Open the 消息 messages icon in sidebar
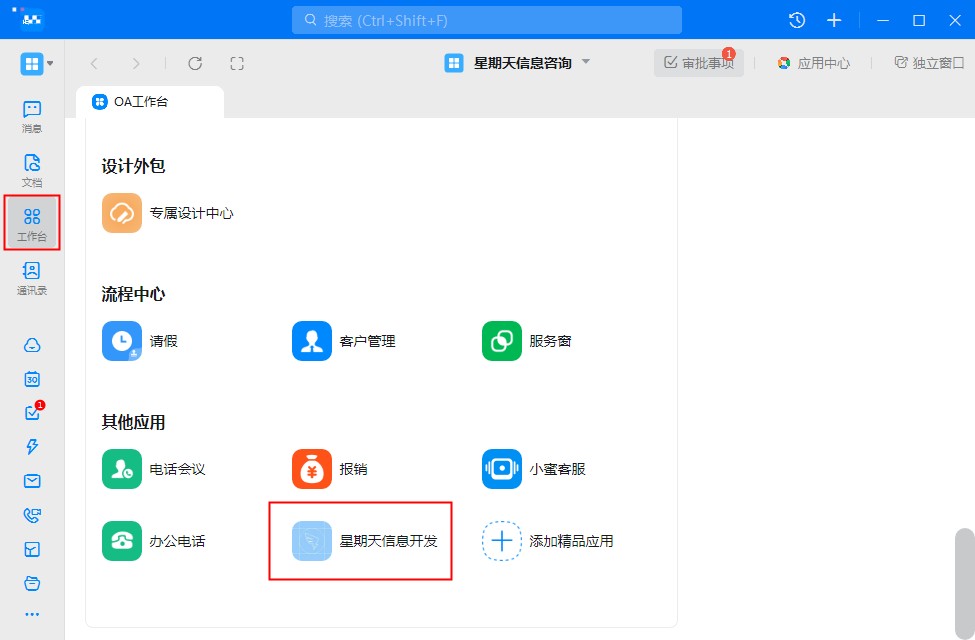 click(32, 116)
